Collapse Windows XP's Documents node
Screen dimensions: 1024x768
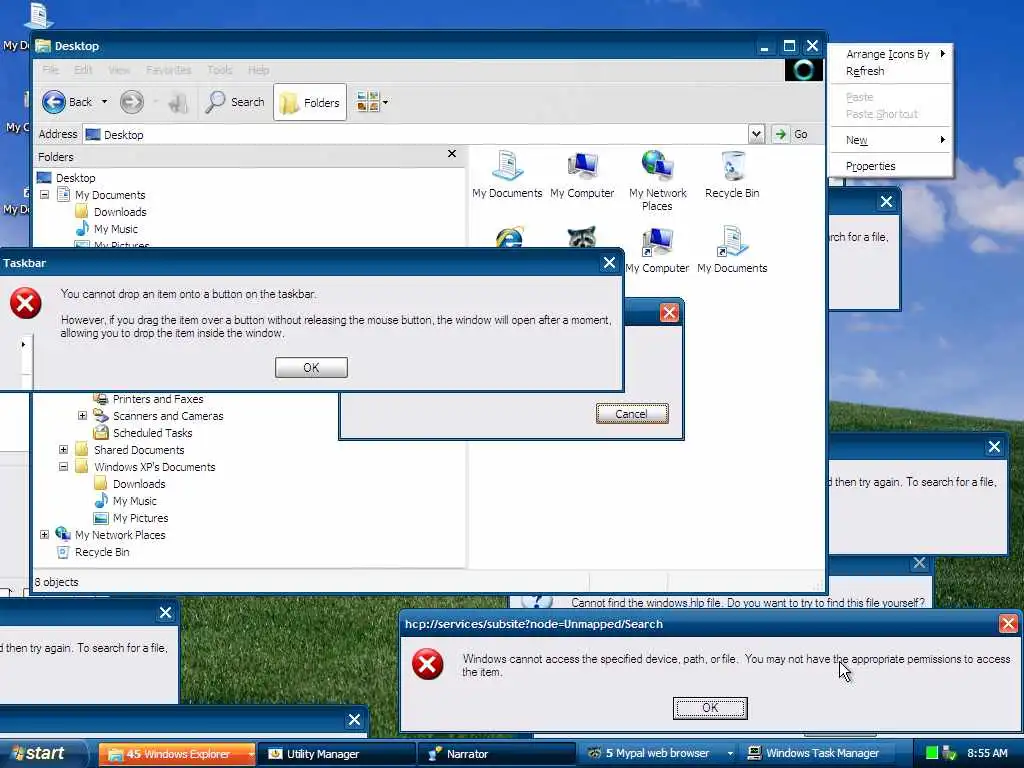[x=63, y=466]
